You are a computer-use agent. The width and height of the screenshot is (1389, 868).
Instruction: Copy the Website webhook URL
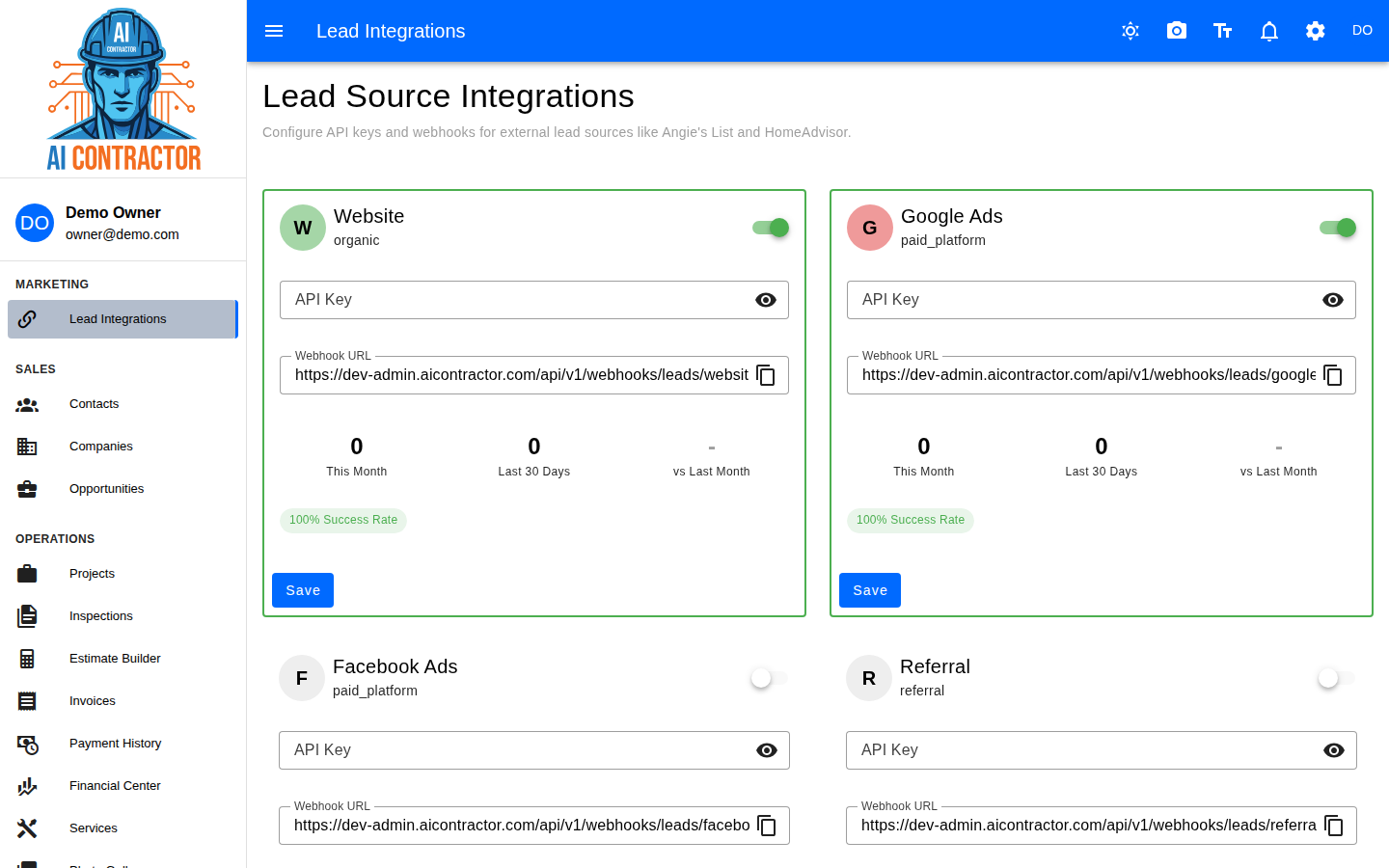[766, 375]
